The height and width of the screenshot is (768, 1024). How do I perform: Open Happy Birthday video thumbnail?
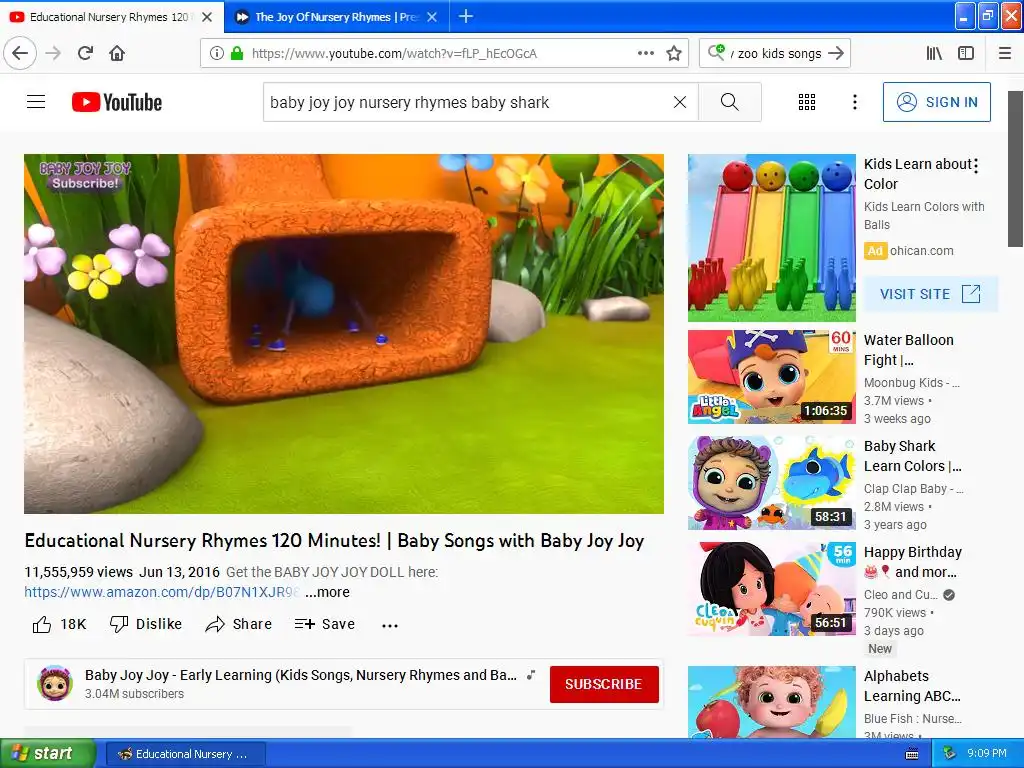pos(771,588)
